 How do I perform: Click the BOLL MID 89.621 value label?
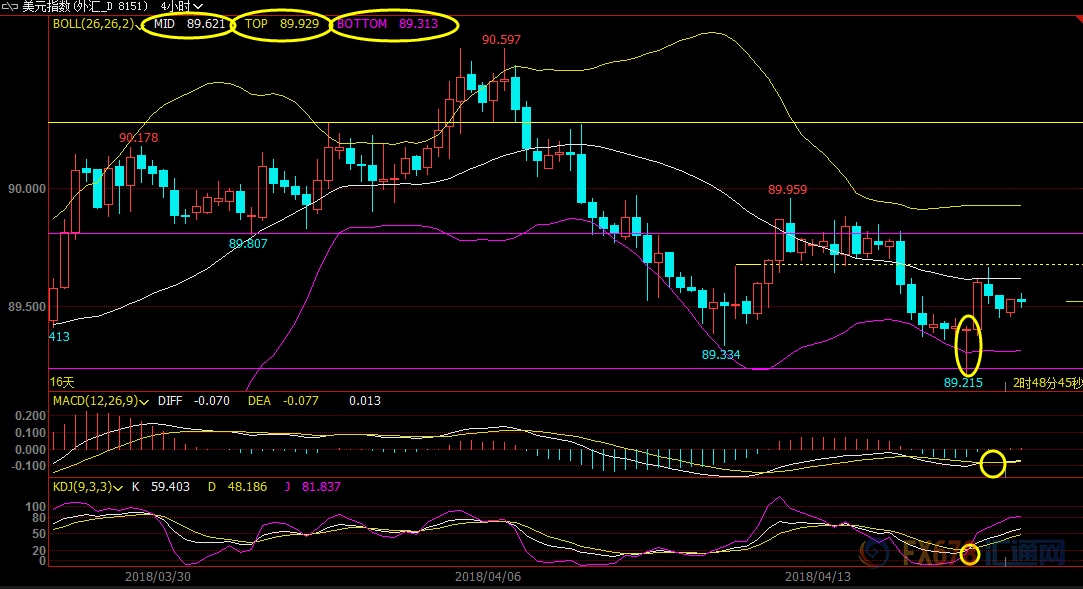[x=189, y=24]
